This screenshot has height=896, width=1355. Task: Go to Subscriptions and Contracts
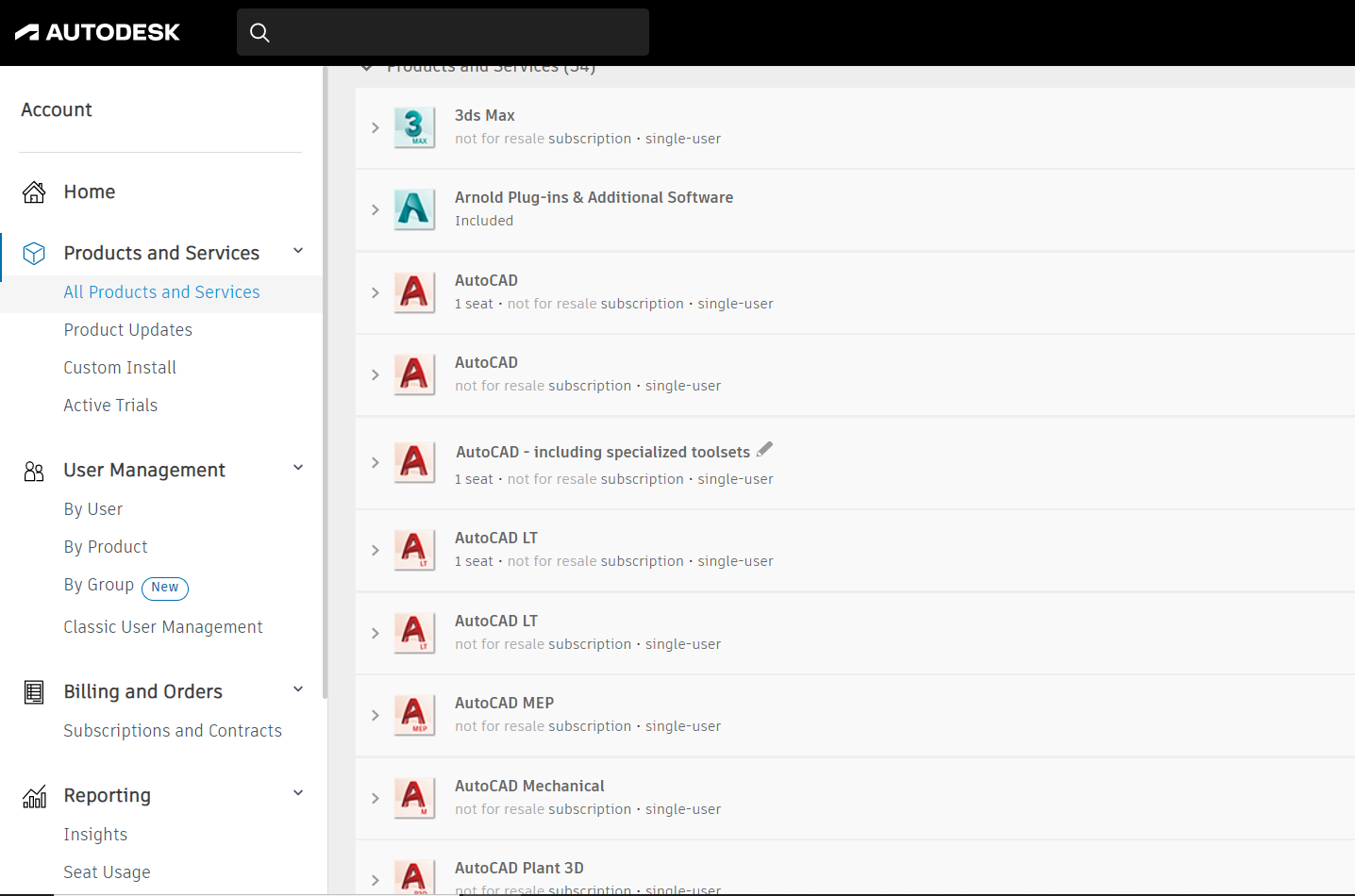(x=173, y=731)
